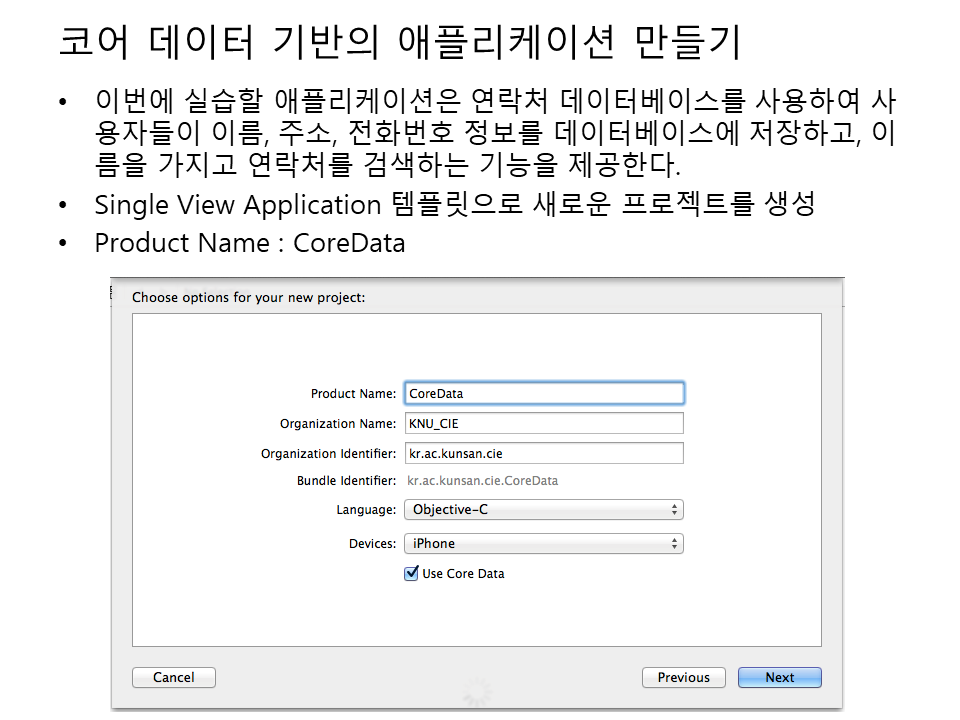The image size is (960, 720).
Task: Click the slide title about 코어 데이터
Action: [x=400, y=43]
